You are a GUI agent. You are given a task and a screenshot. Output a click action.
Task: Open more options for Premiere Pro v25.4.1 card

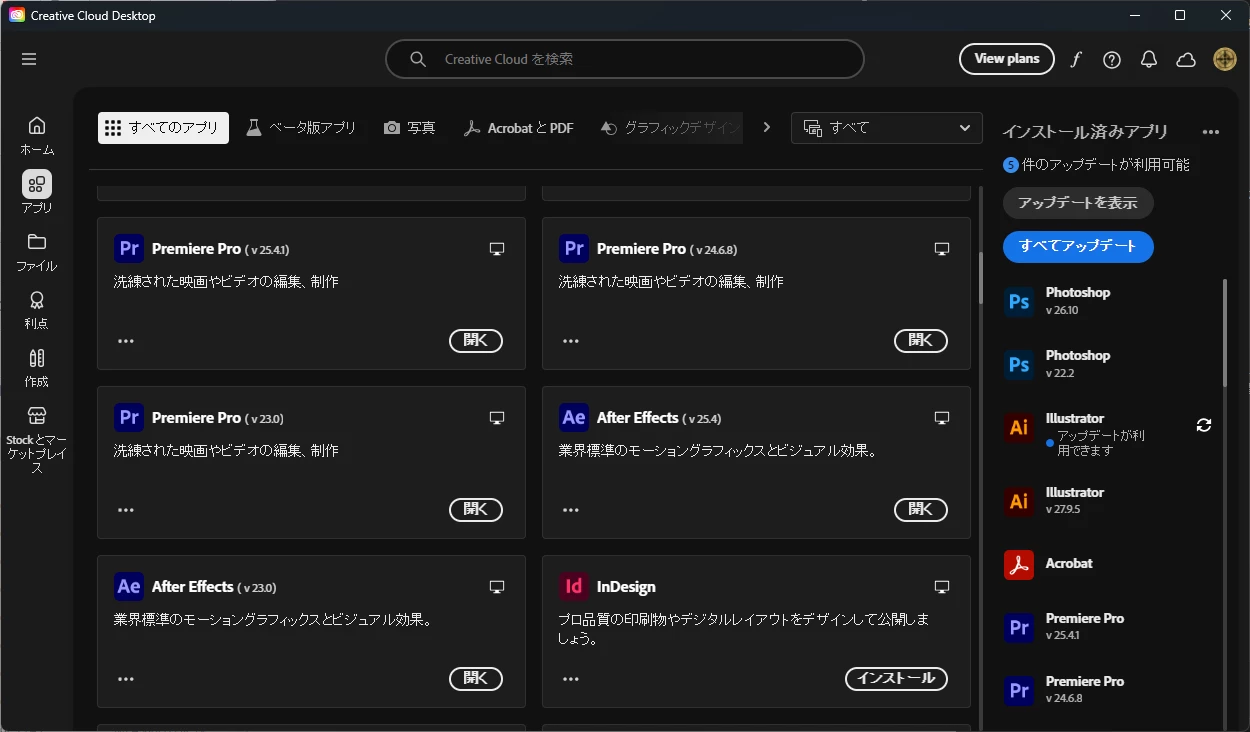(x=126, y=341)
